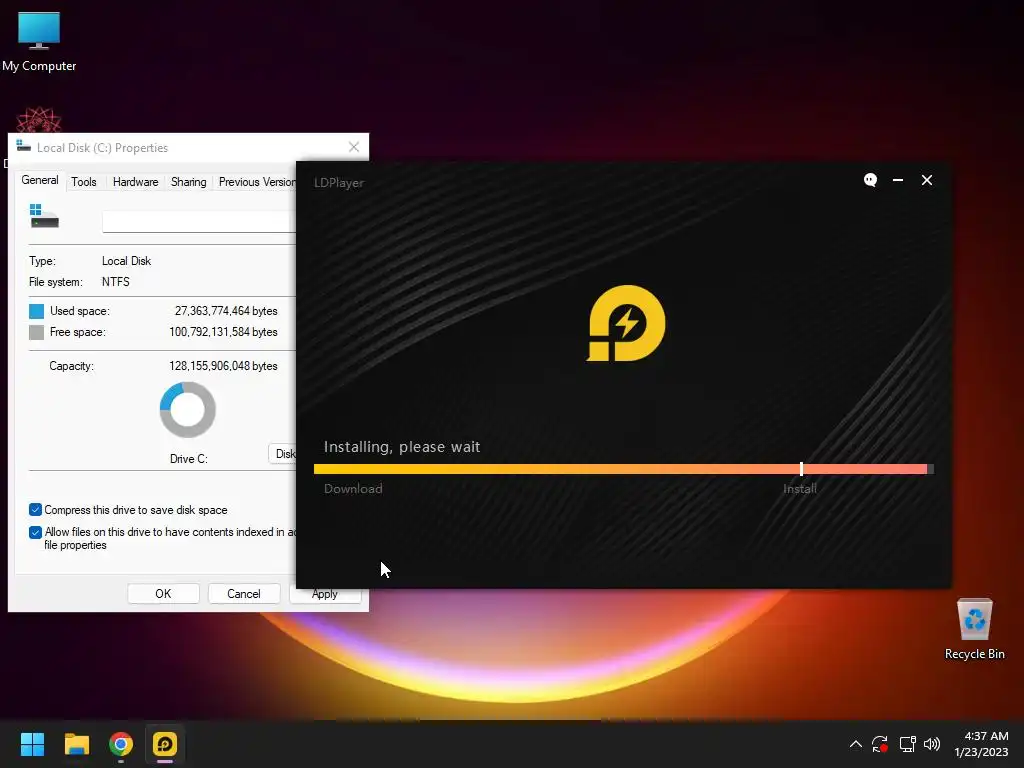Open the Sharing tab in Properties
The width and height of the screenshot is (1024, 768).
189,182
